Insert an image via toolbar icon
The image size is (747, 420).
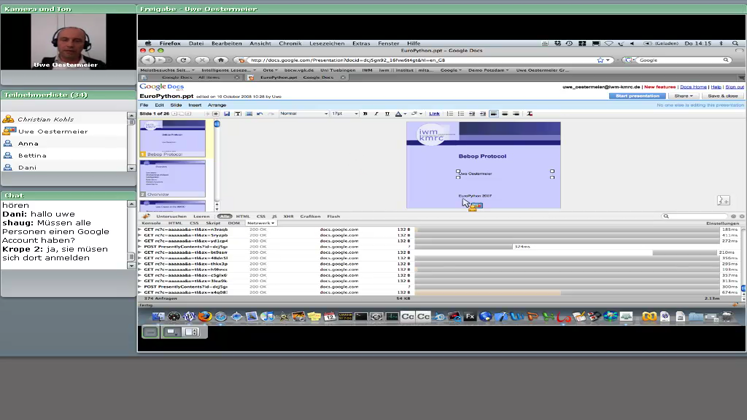pyautogui.click(x=249, y=114)
